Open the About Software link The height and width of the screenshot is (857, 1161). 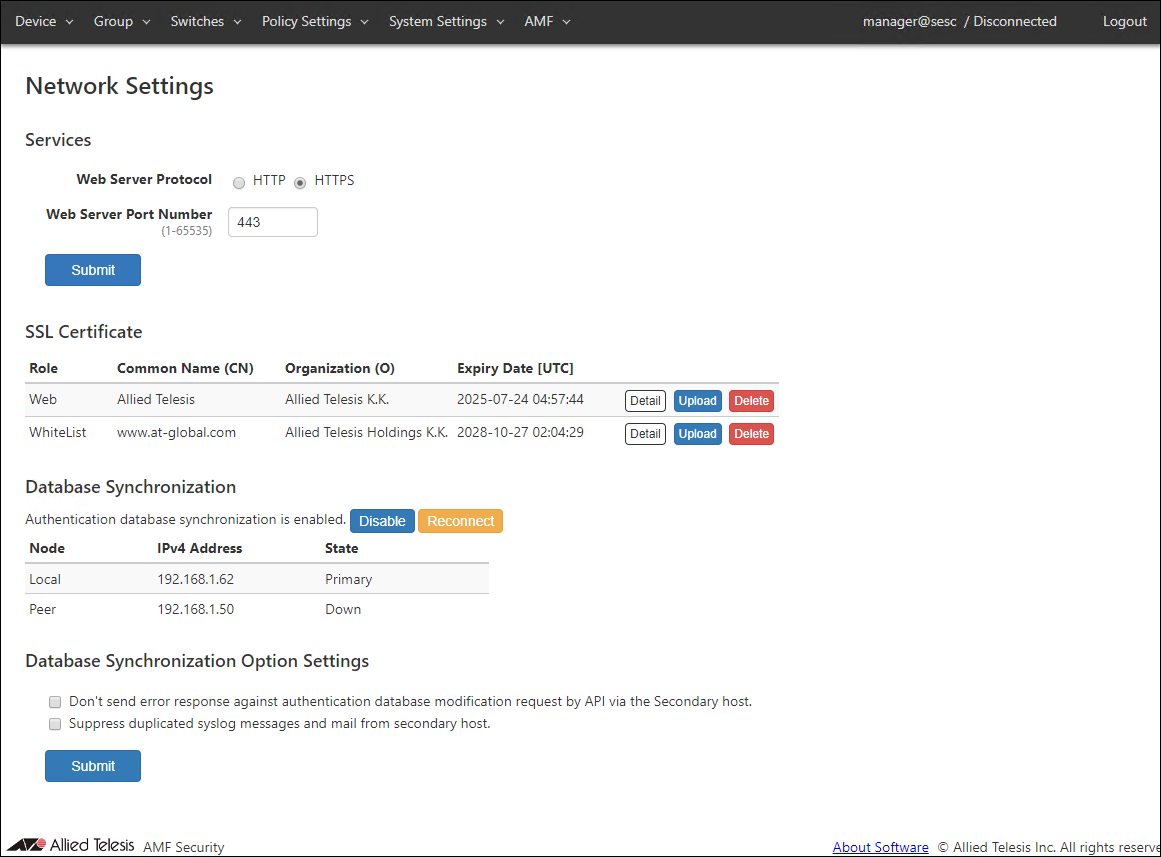coord(880,847)
